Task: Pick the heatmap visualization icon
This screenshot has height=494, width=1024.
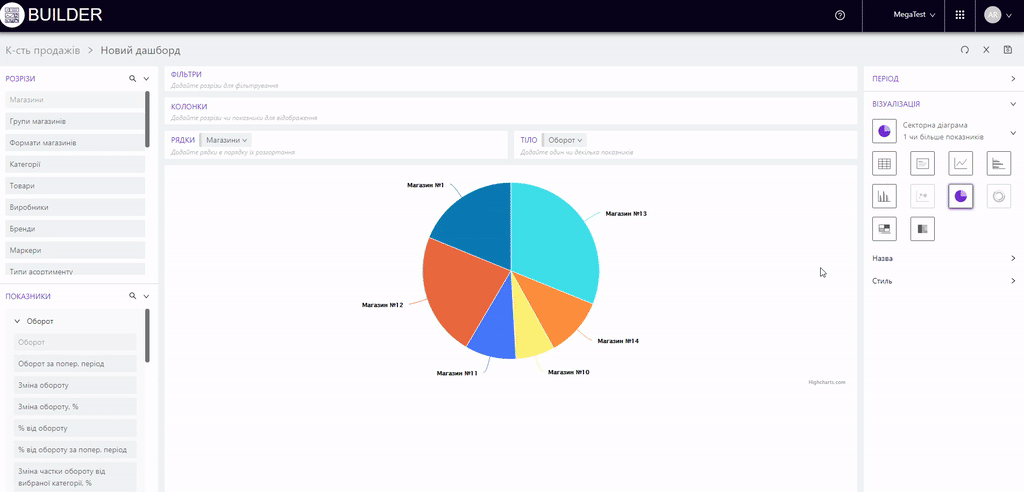Action: click(x=922, y=229)
